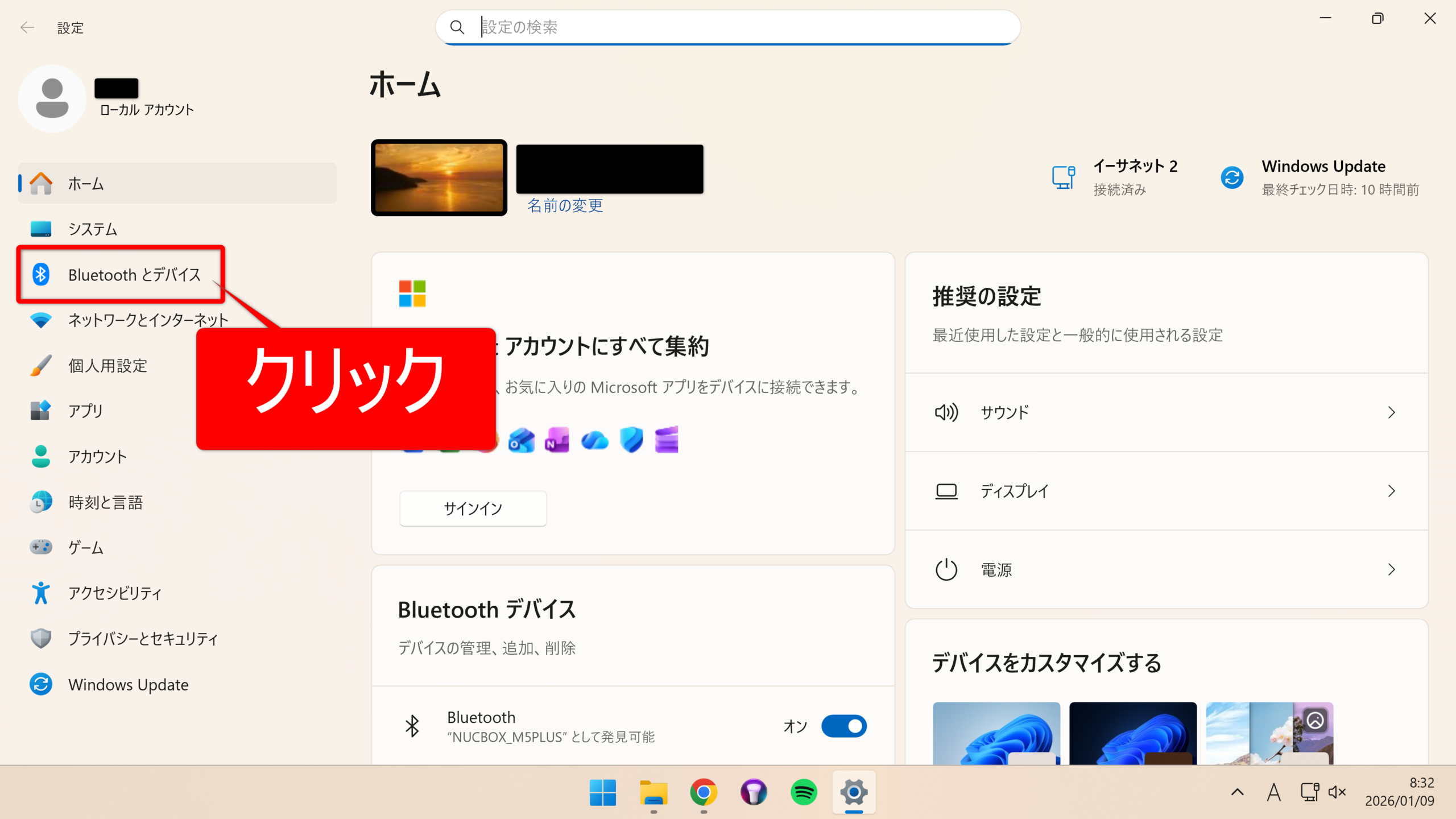The height and width of the screenshot is (819, 1456).
Task: Open the Spotify icon in the taskbar
Action: coord(804,792)
